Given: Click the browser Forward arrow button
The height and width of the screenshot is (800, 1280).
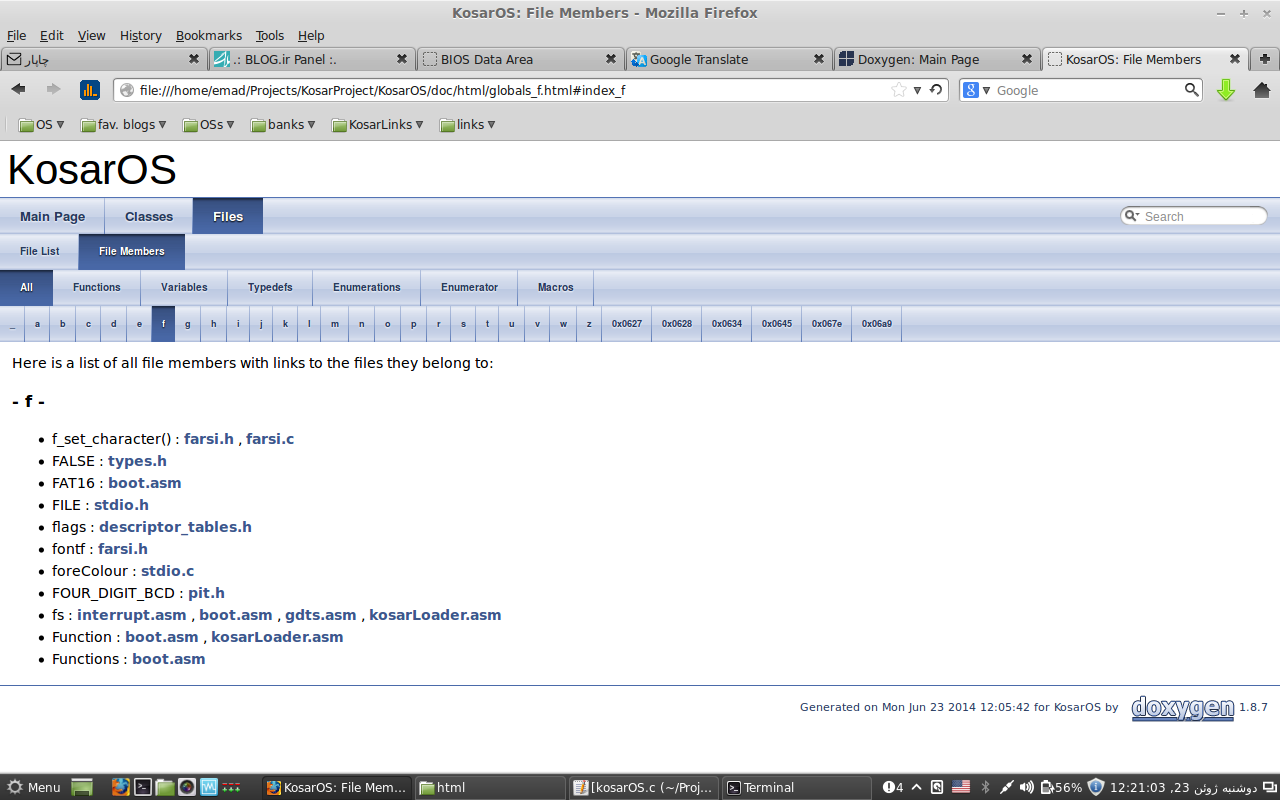Looking at the screenshot, I should pyautogui.click(x=53, y=90).
